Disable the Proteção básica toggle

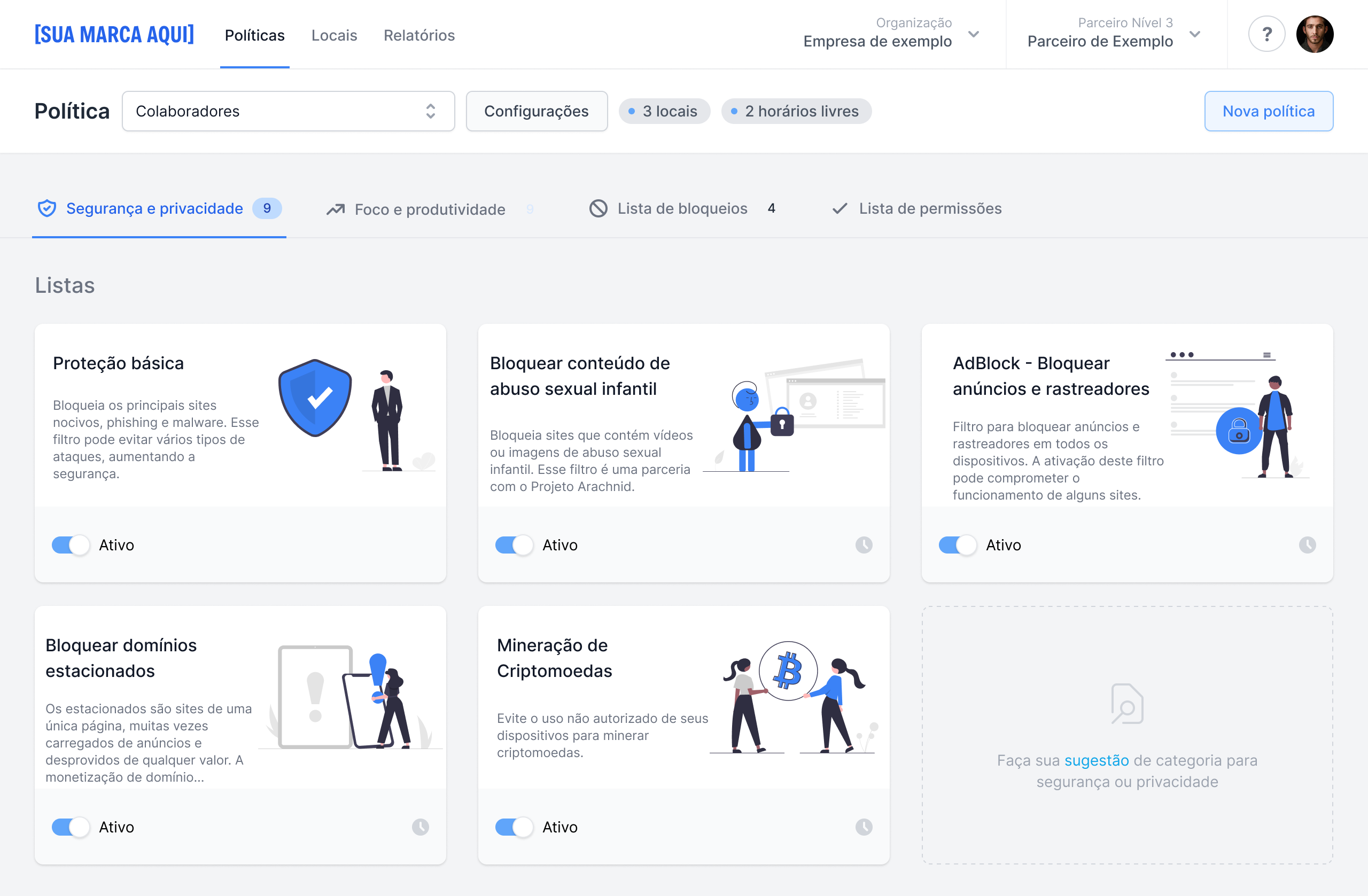pos(71,545)
